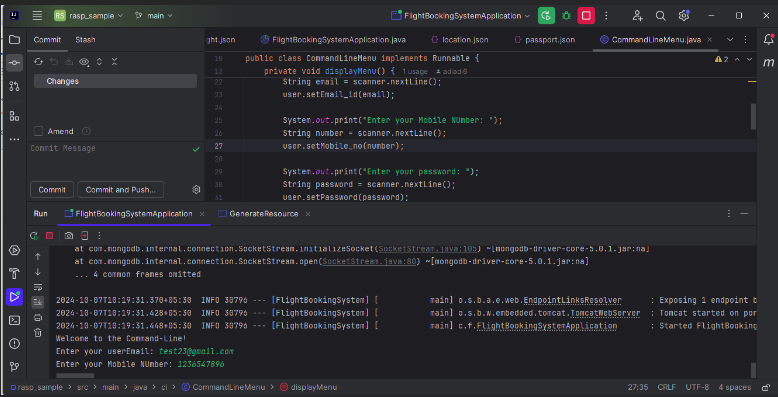Stop the process in the Run toolbar
The width and height of the screenshot is (778, 397).
click(49, 236)
